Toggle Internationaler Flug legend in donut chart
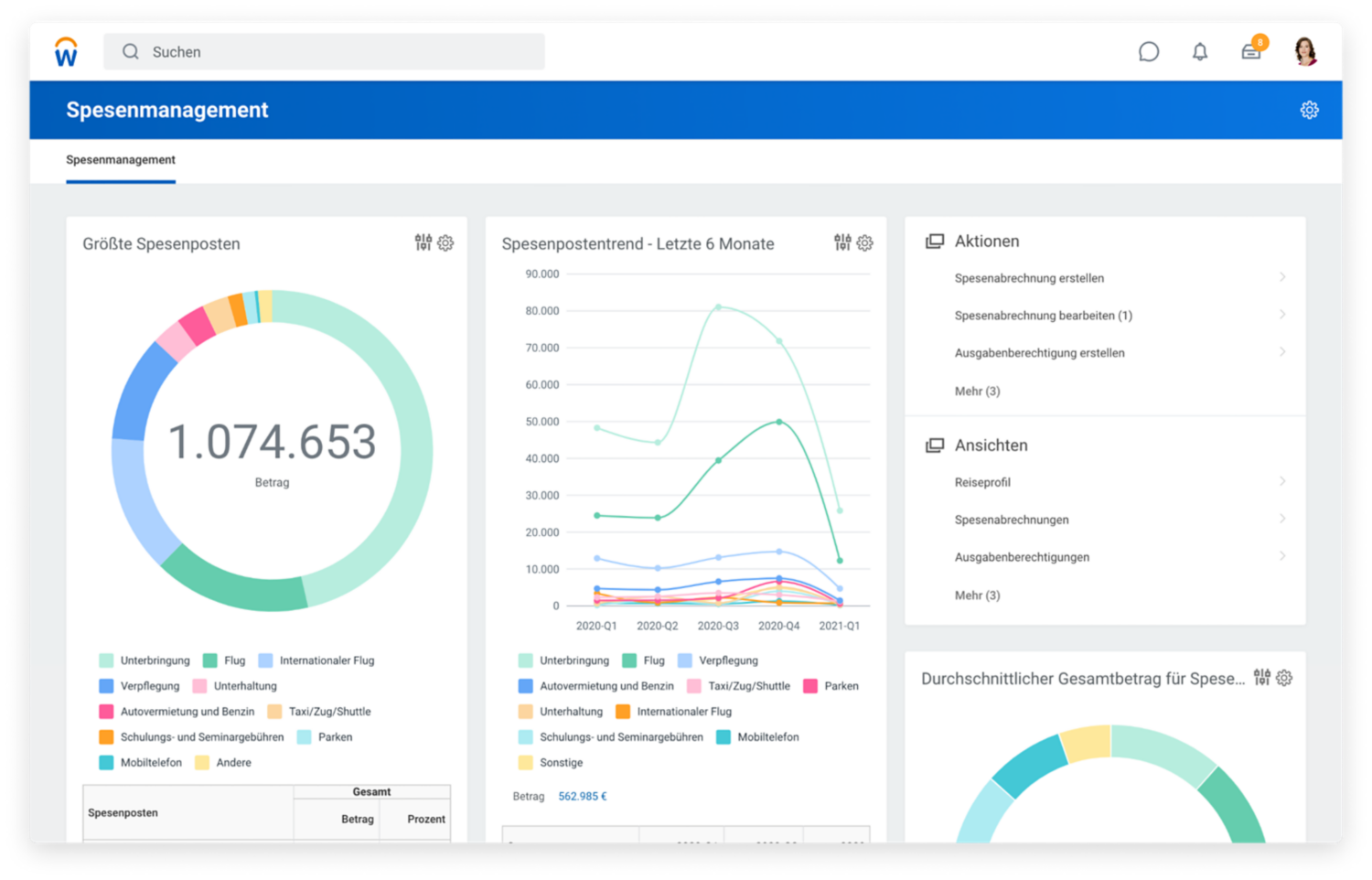The width and height of the screenshot is (1372, 880). click(x=316, y=660)
